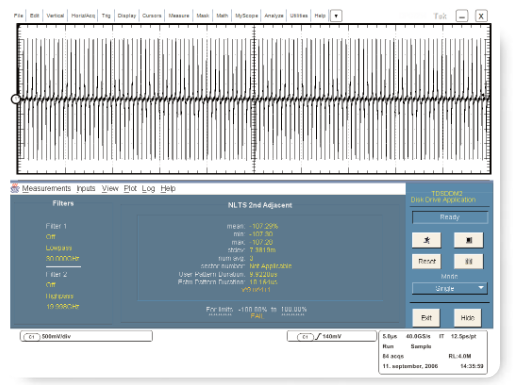Open the Horiz/Acq menu

point(83,16)
